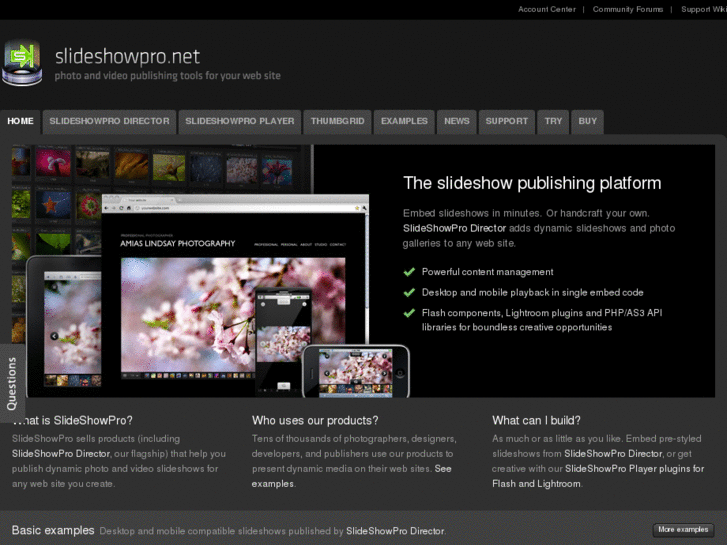Click SlideShowPro Director link under What can I build

613,454
